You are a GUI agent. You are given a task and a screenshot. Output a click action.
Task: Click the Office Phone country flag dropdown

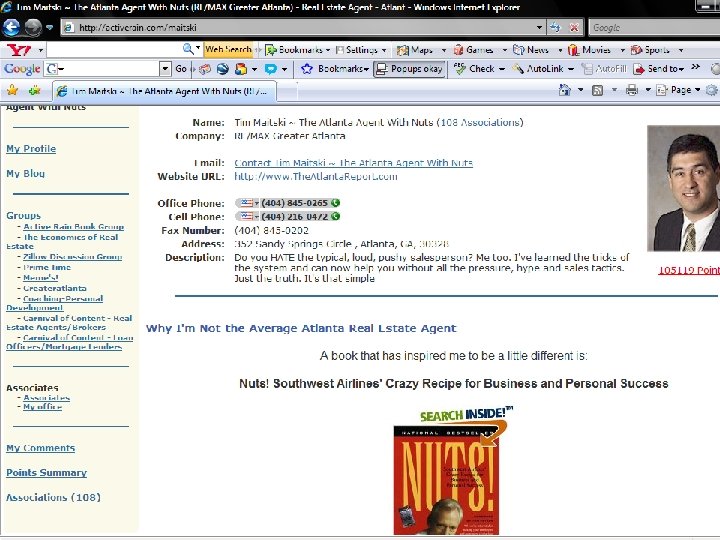pos(250,203)
